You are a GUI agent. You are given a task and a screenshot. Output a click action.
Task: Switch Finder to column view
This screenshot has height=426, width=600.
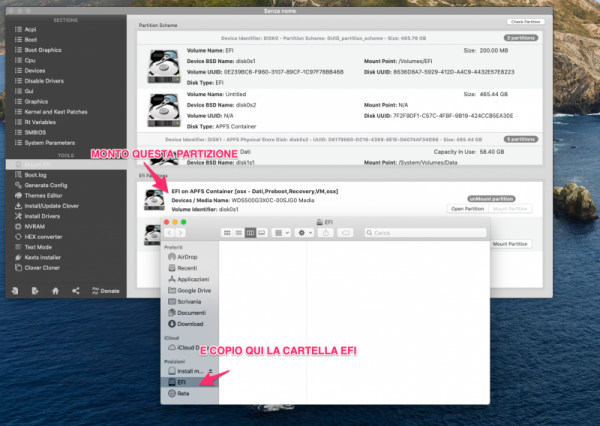pyautogui.click(x=250, y=233)
